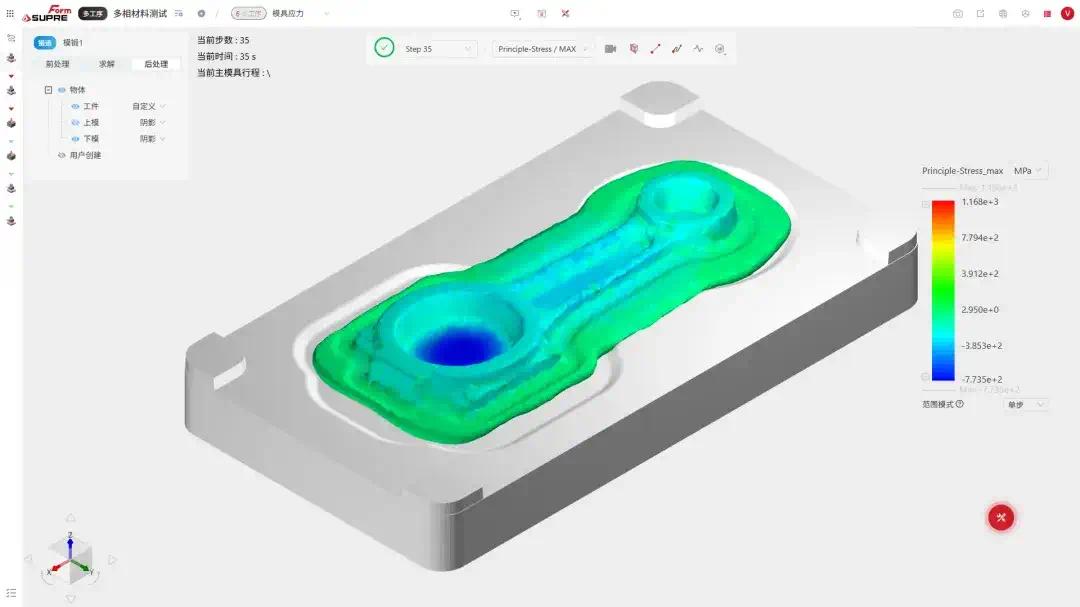
Task: Open the list icon beside 多相材料测试
Action: click(x=179, y=14)
